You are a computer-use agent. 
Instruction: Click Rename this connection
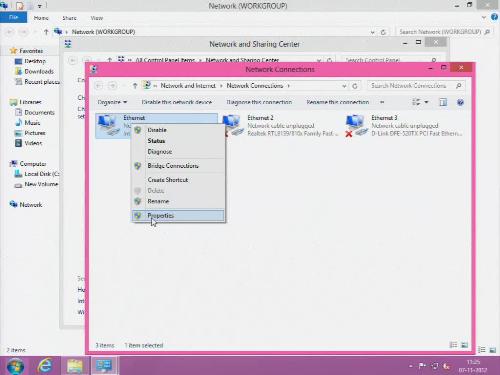(x=338, y=102)
